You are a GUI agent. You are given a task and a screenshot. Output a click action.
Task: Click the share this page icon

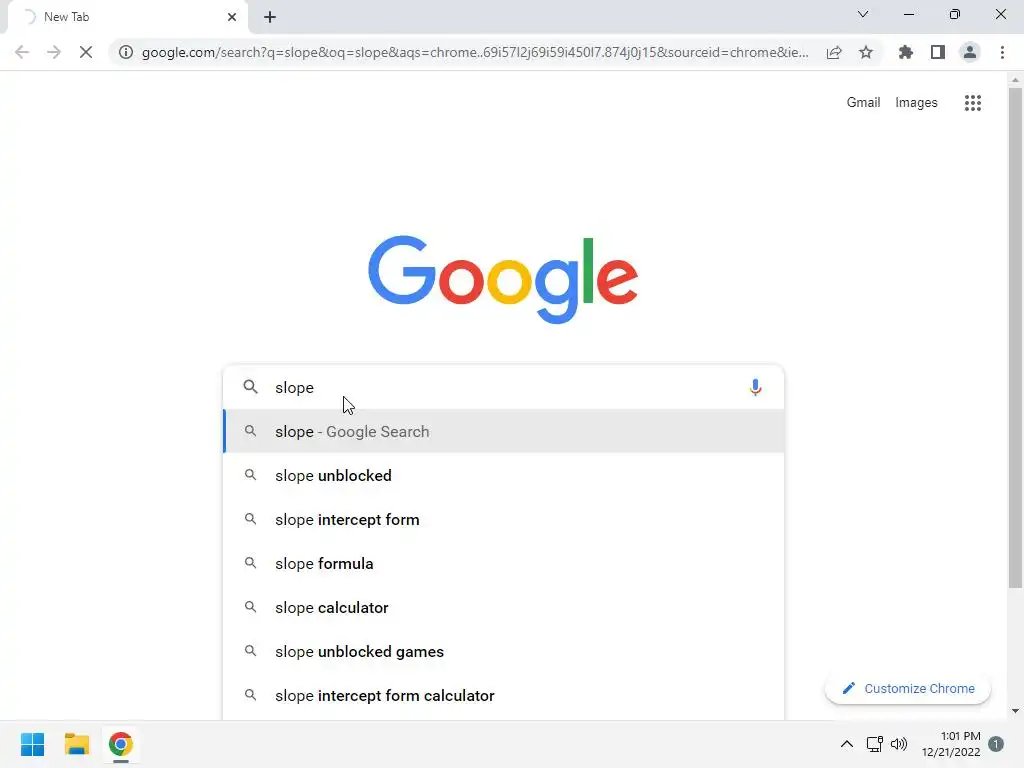click(x=834, y=52)
